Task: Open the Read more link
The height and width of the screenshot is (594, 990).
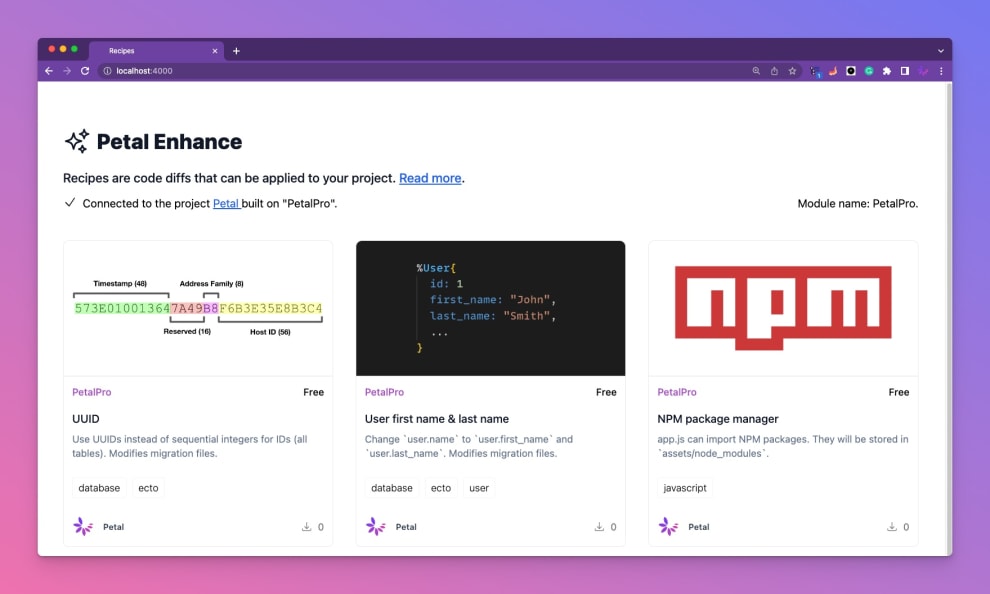Action: (x=430, y=178)
